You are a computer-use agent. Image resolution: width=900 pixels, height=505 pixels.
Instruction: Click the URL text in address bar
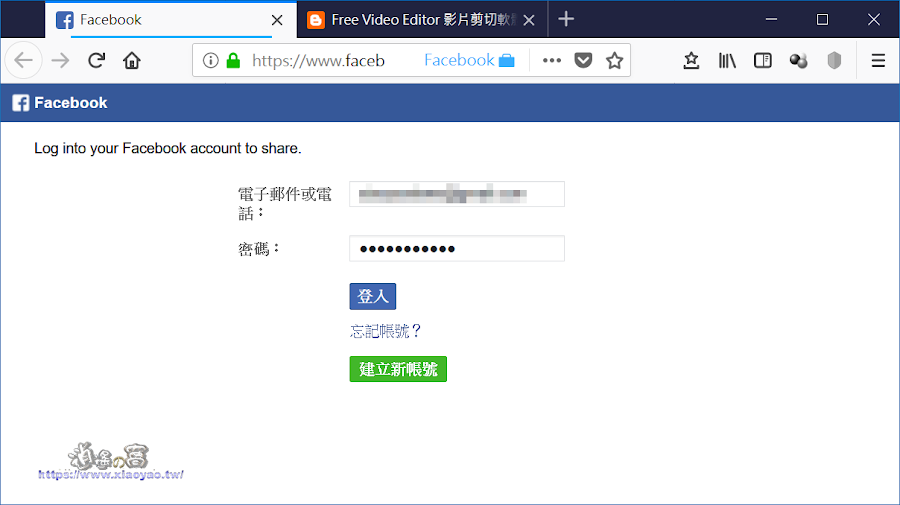[x=319, y=60]
